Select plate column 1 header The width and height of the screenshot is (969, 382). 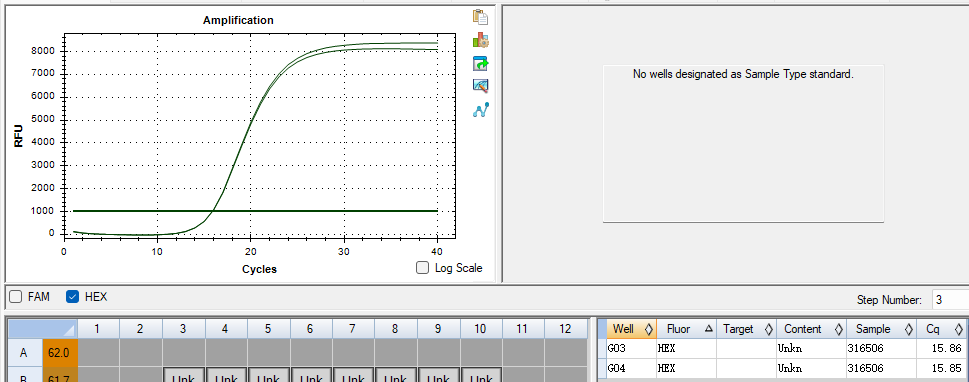[x=98, y=329]
